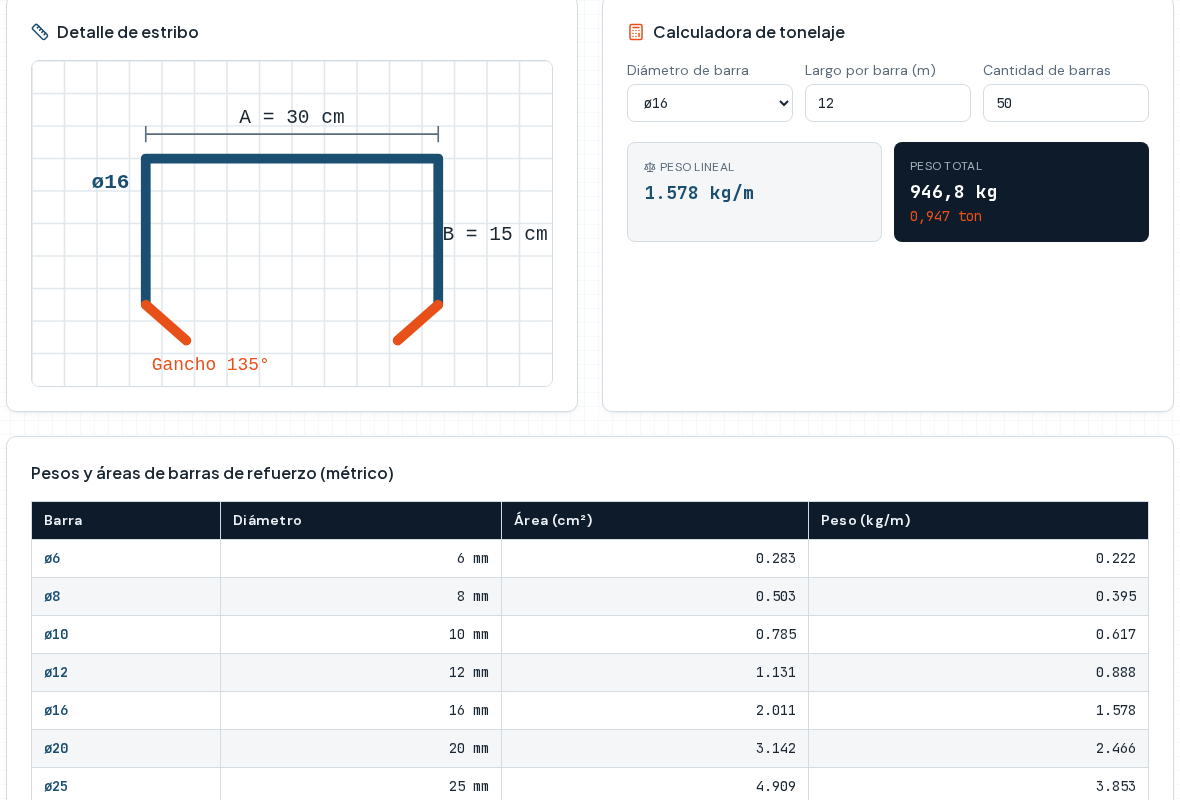Screen dimensions: 1180x800
Task: Select the ø12 bar row label
Action: [x=56, y=672]
